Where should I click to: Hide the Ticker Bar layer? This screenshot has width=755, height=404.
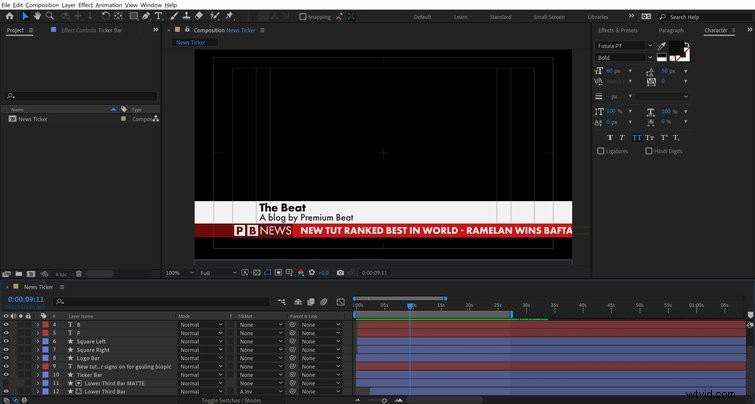pyautogui.click(x=6, y=375)
